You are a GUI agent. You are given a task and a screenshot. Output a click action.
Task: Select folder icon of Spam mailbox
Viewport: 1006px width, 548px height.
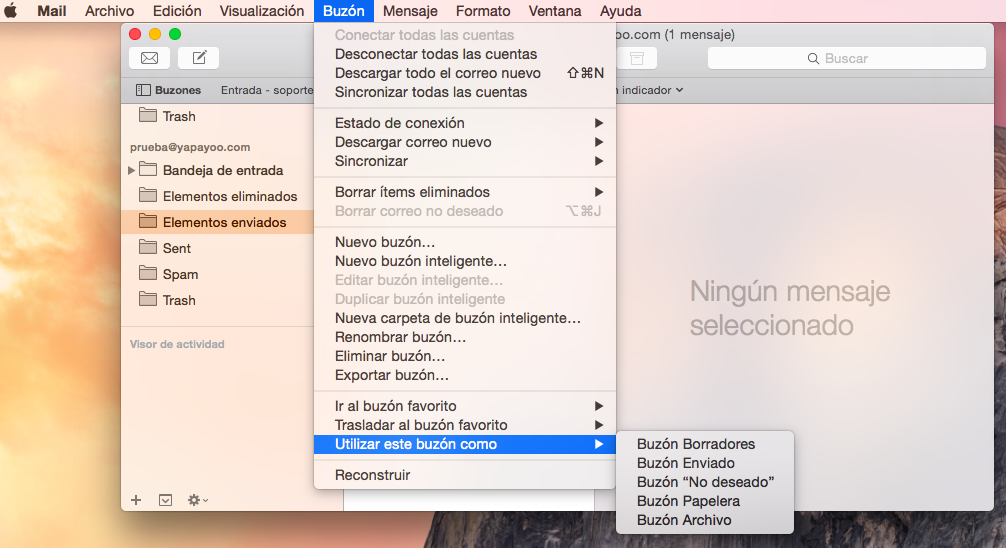coord(148,273)
